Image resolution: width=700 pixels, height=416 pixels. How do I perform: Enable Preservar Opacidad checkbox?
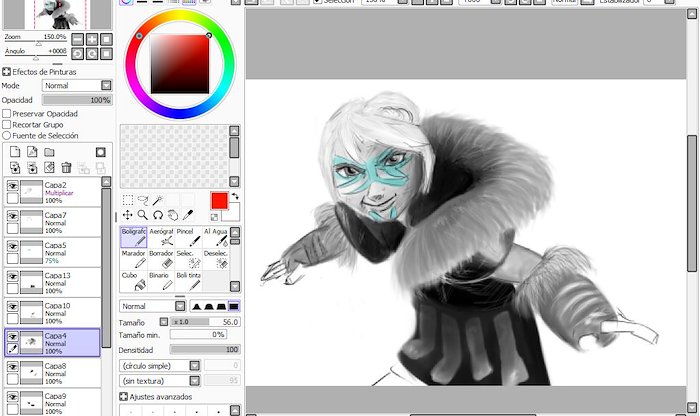point(7,114)
